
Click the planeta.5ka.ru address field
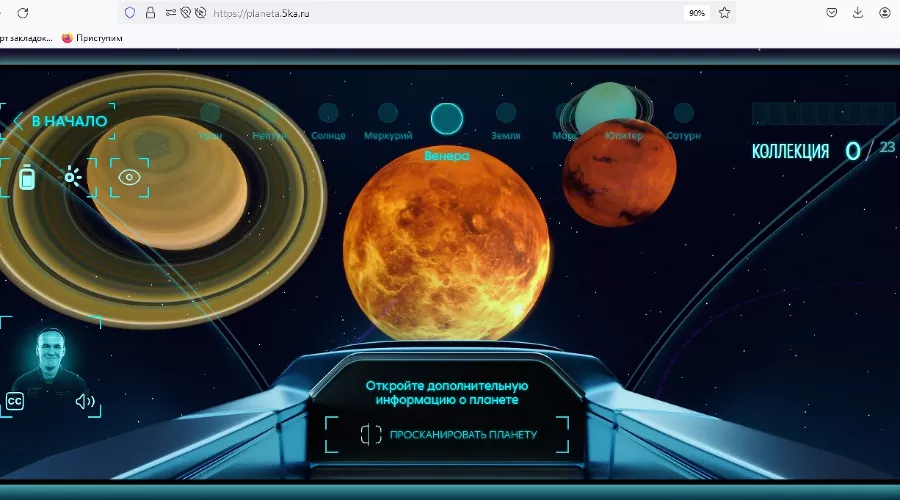(x=261, y=13)
